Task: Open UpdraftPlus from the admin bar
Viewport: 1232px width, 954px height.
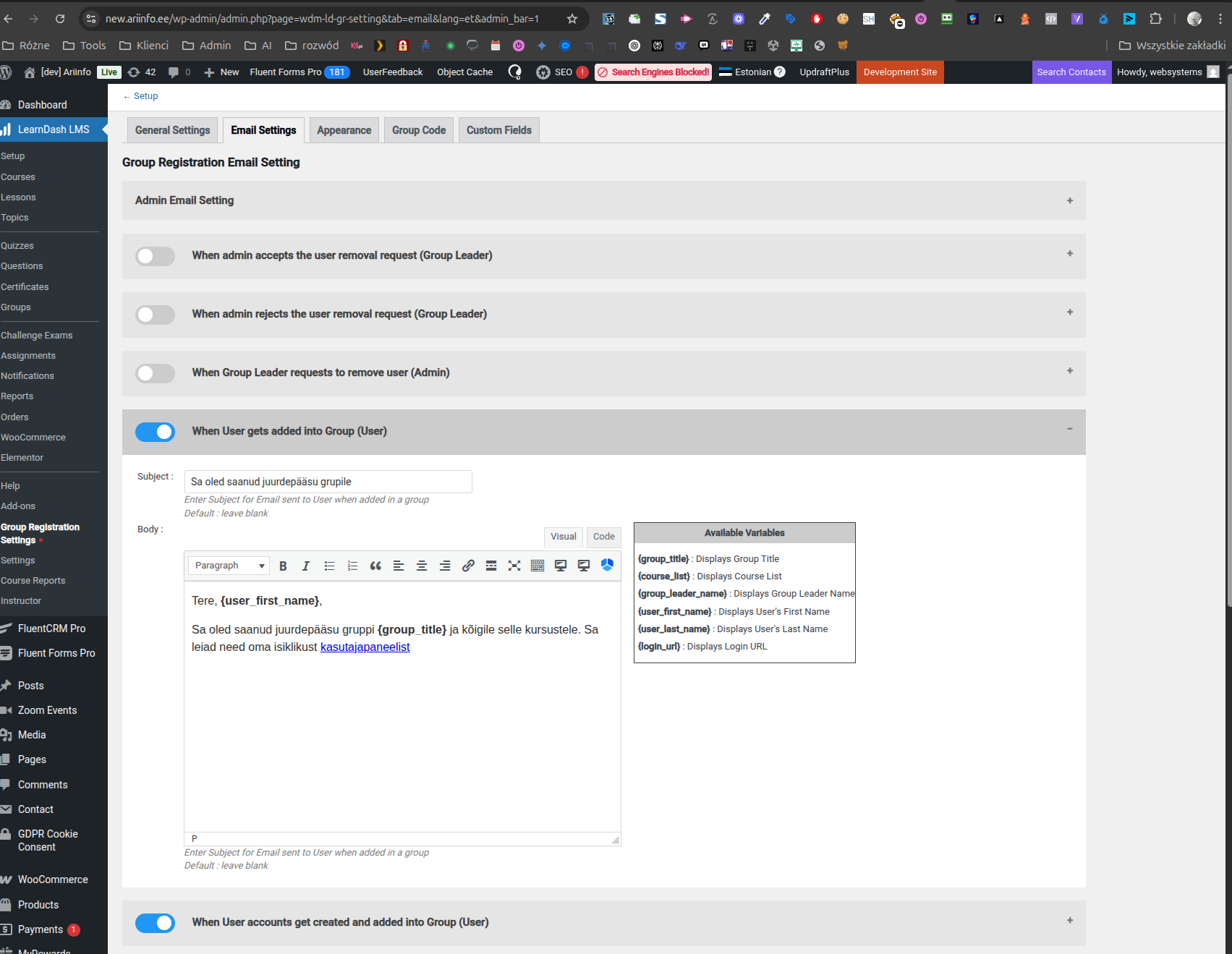Action: click(825, 72)
